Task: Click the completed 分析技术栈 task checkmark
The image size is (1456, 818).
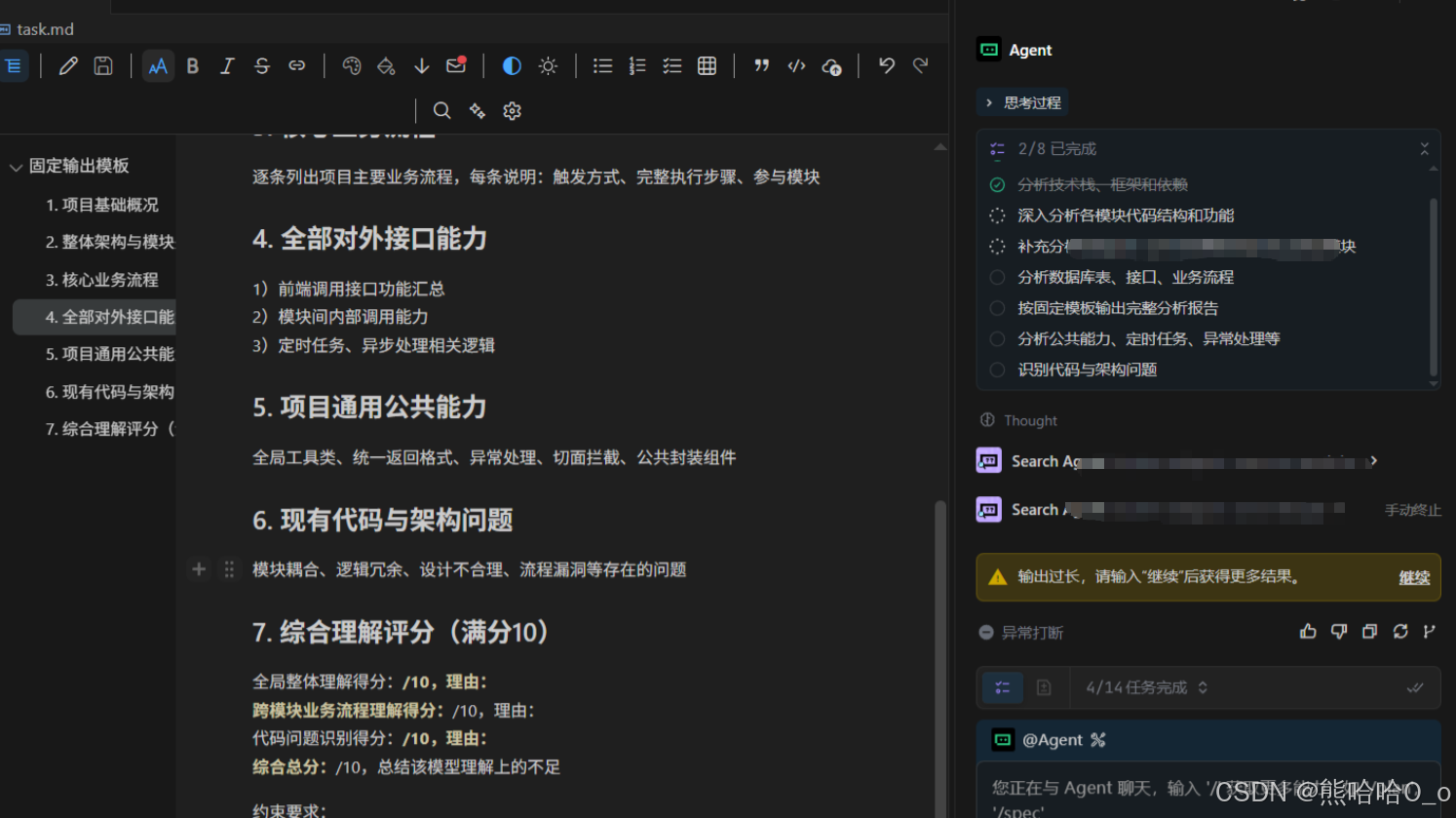Action: [x=997, y=184]
